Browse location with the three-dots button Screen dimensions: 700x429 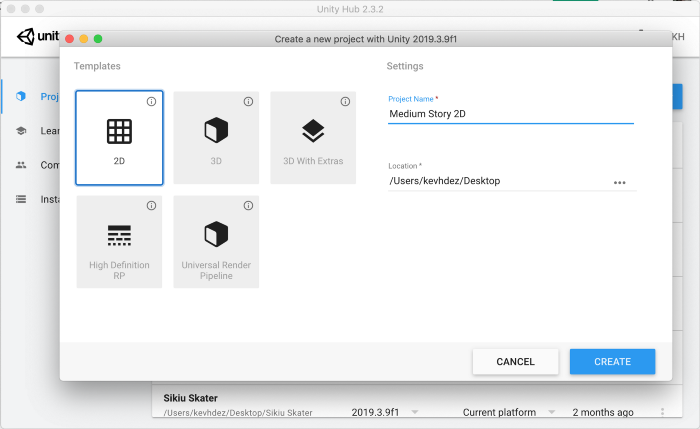click(620, 183)
